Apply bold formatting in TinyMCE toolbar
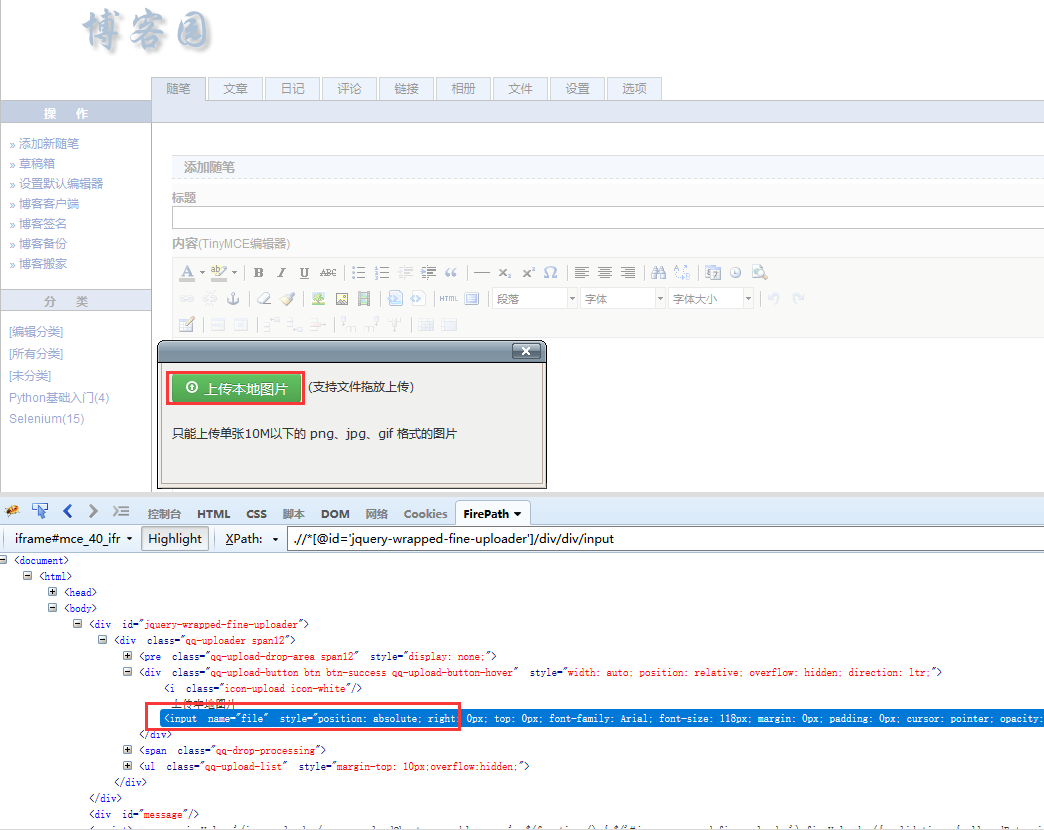The image size is (1044, 830). click(x=258, y=272)
